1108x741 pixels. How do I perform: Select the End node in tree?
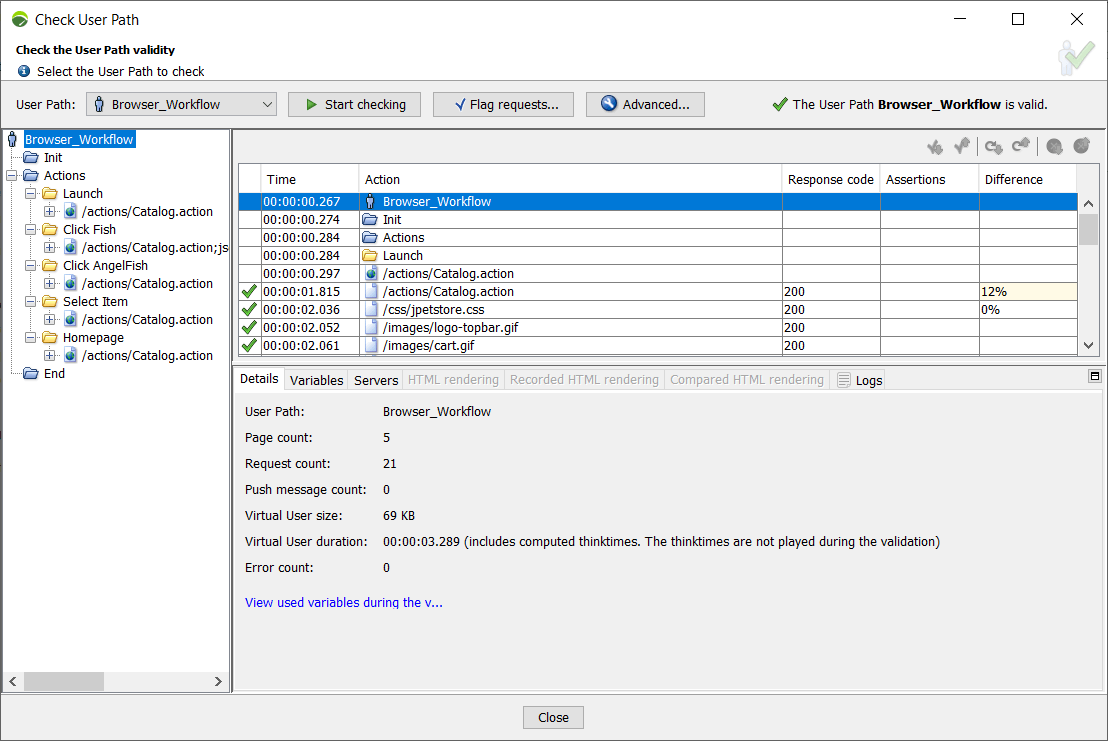[54, 374]
